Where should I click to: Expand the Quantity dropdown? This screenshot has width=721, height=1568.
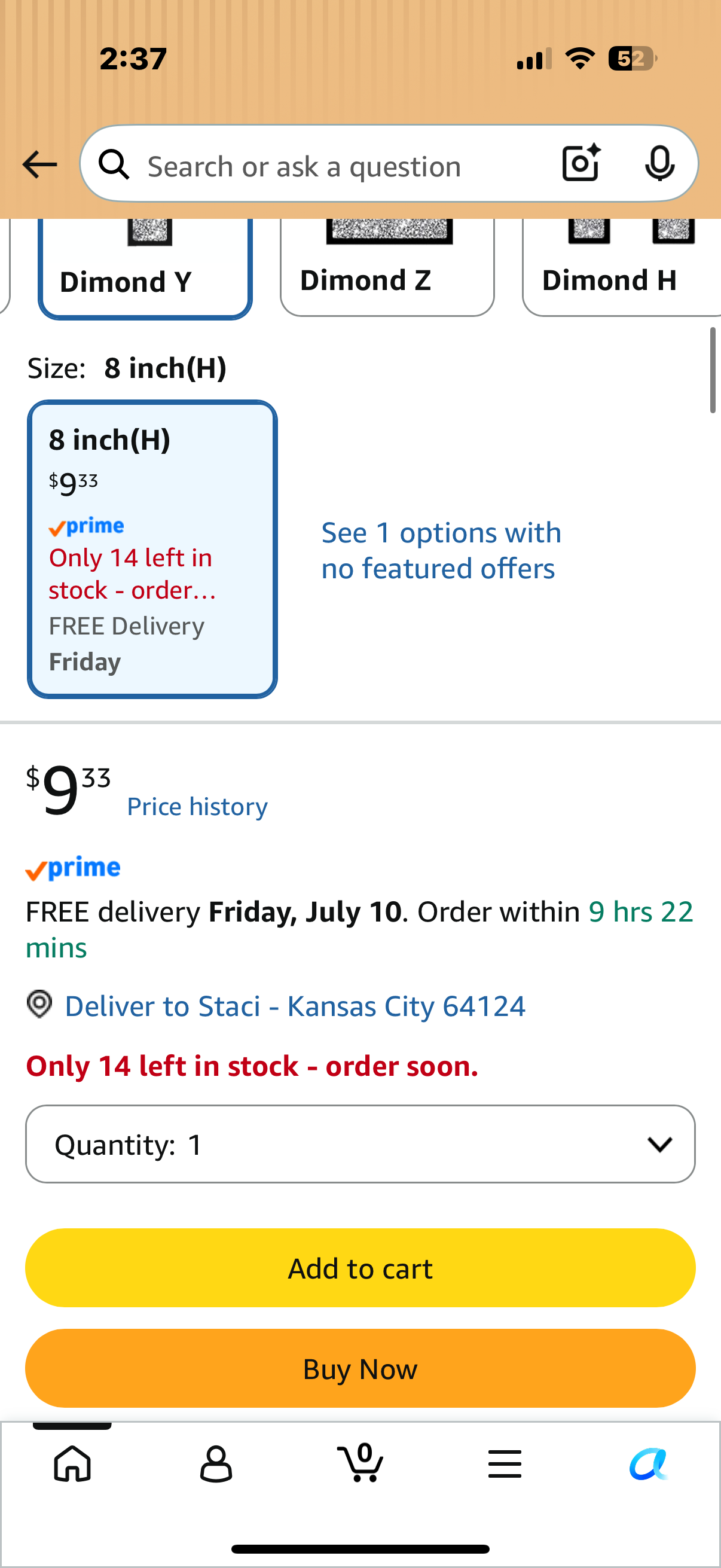pos(360,1145)
